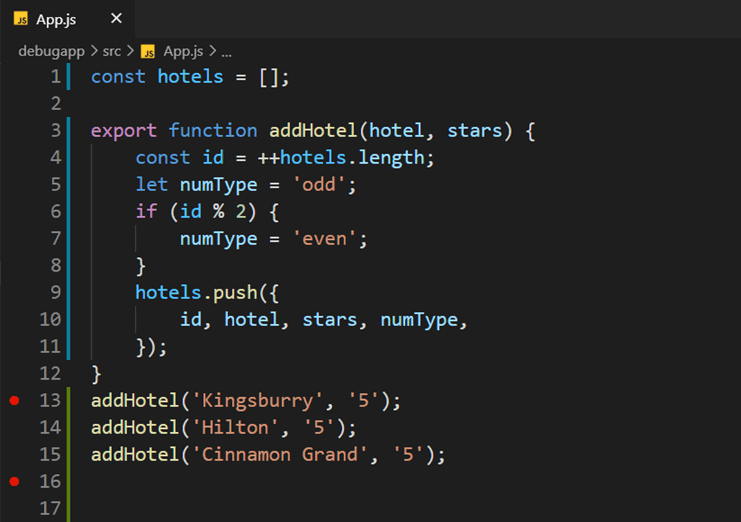Click 'hotels' in const hotels declaration
The width and height of the screenshot is (741, 522).
coord(190,77)
